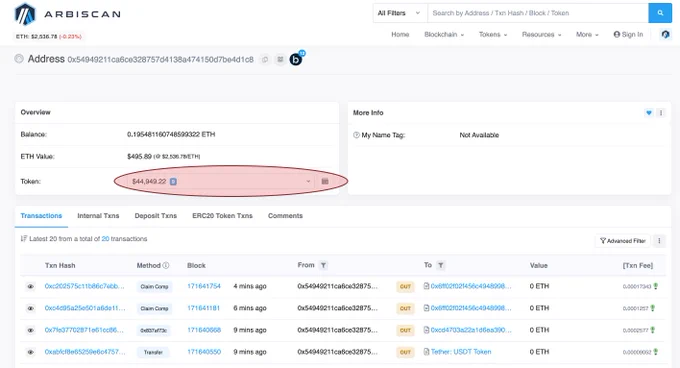Open three-dot menu beside Advanced Filter
Image resolution: width=680 pixels, height=368 pixels.
coord(659,241)
